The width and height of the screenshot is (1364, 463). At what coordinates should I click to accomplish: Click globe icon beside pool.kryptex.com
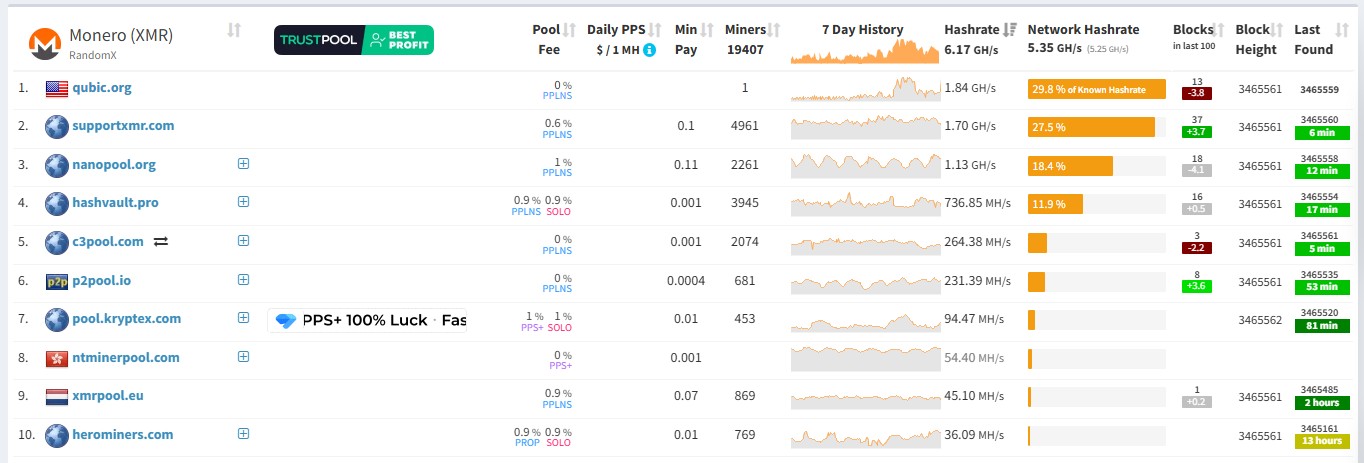pos(56,319)
